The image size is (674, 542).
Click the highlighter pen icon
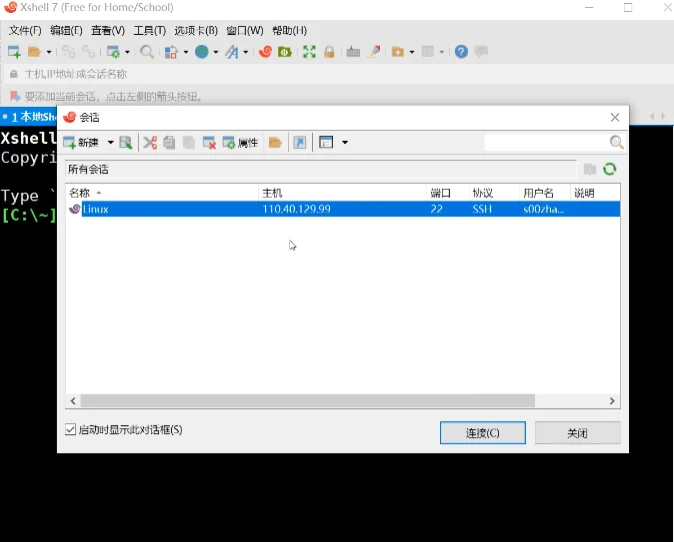[374, 52]
